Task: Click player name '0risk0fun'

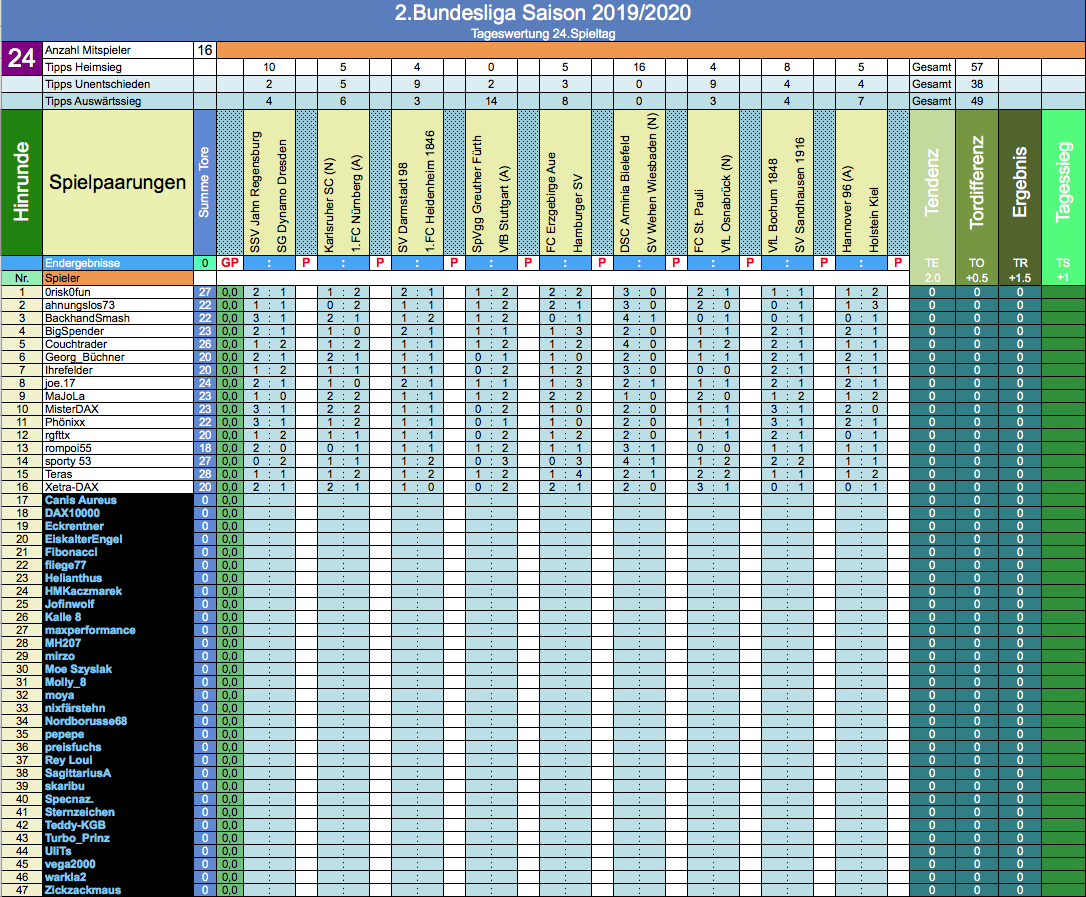Action: point(68,292)
